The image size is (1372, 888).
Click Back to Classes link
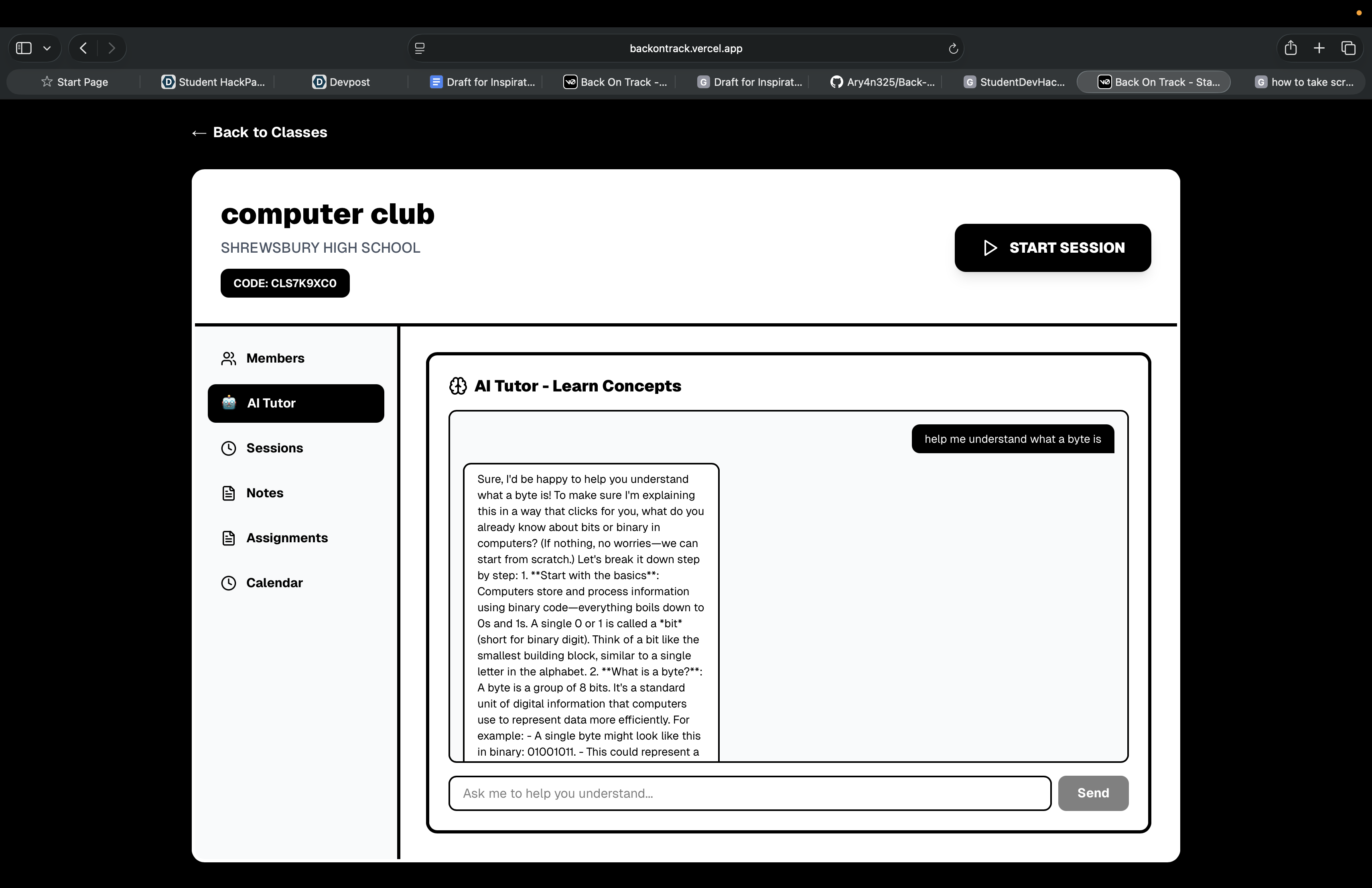pyautogui.click(x=260, y=132)
